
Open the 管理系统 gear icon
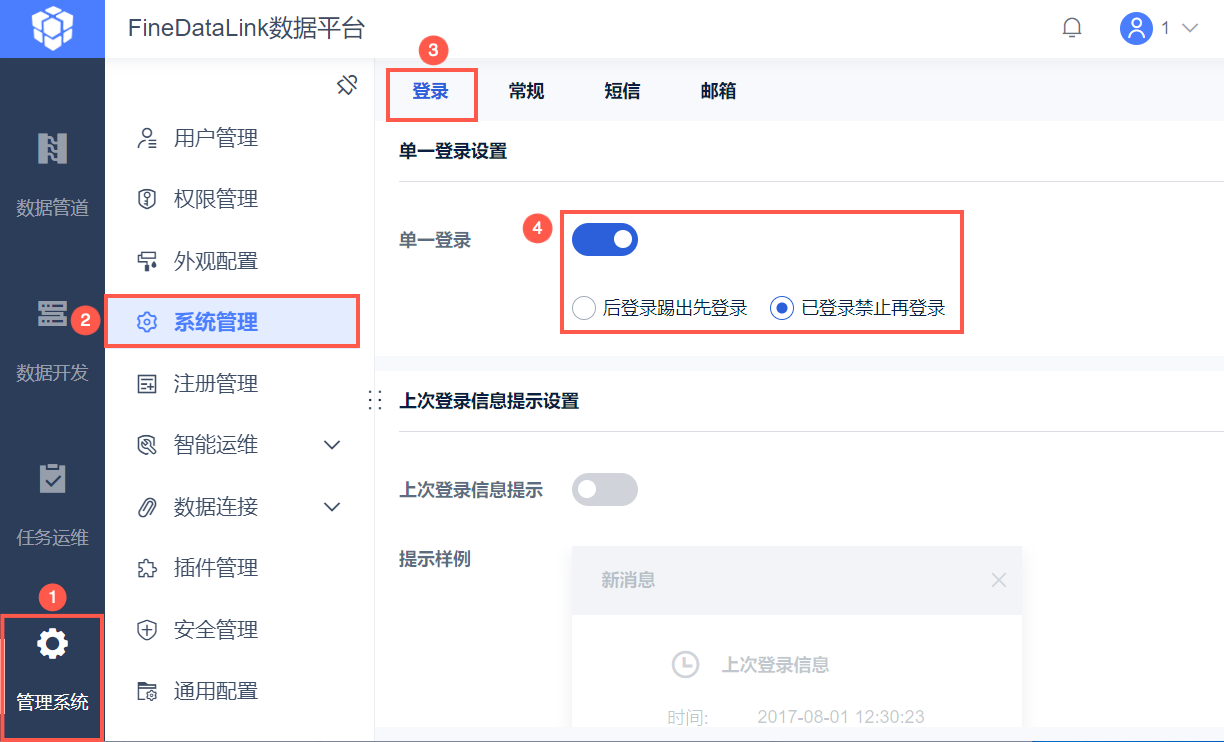pyautogui.click(x=52, y=645)
